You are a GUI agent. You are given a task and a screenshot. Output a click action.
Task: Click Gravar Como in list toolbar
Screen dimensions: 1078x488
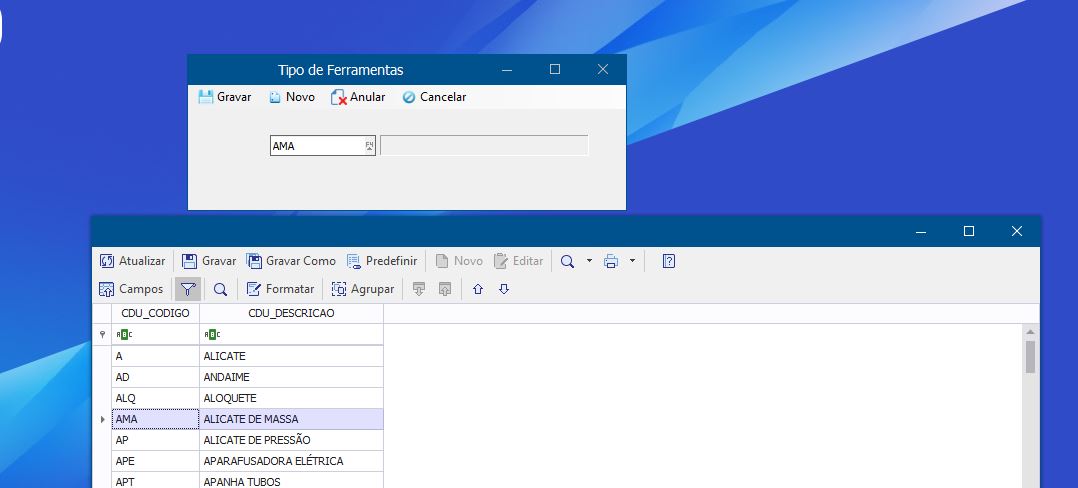(291, 261)
